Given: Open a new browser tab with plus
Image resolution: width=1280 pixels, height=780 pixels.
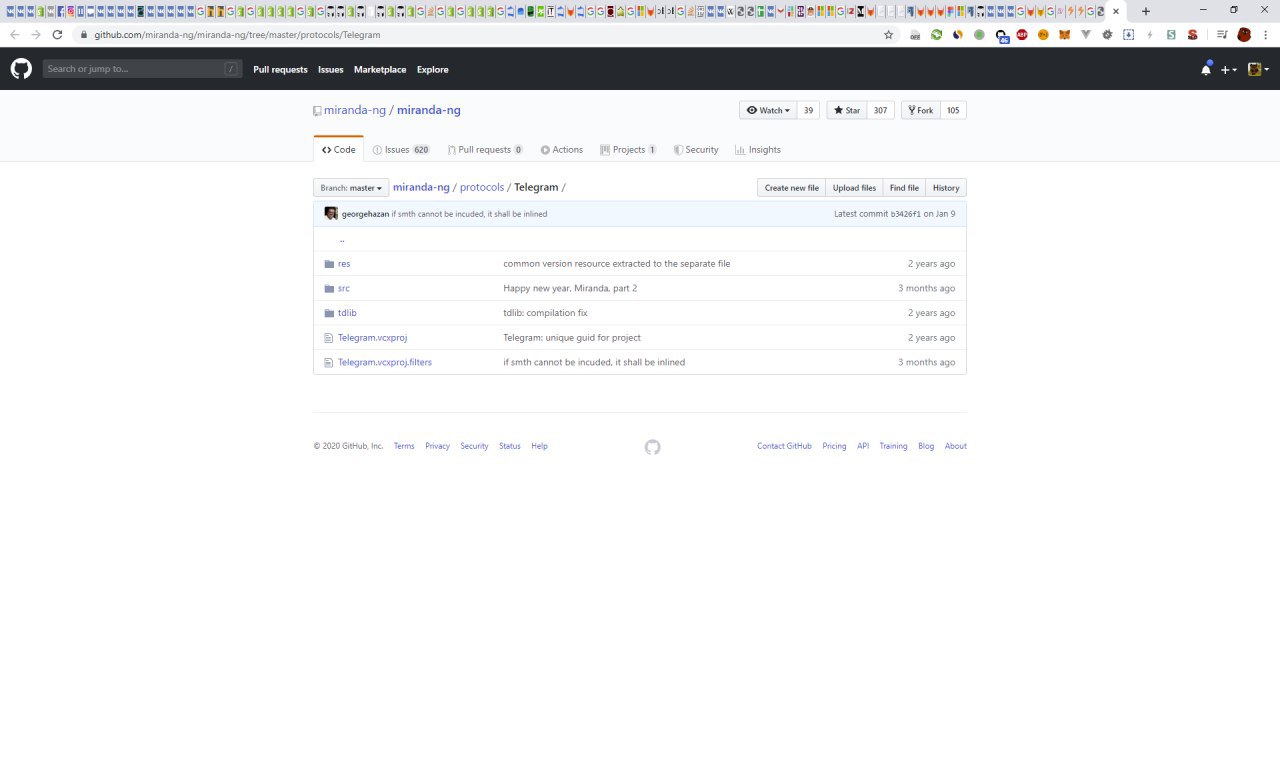Looking at the screenshot, I should tap(1146, 11).
